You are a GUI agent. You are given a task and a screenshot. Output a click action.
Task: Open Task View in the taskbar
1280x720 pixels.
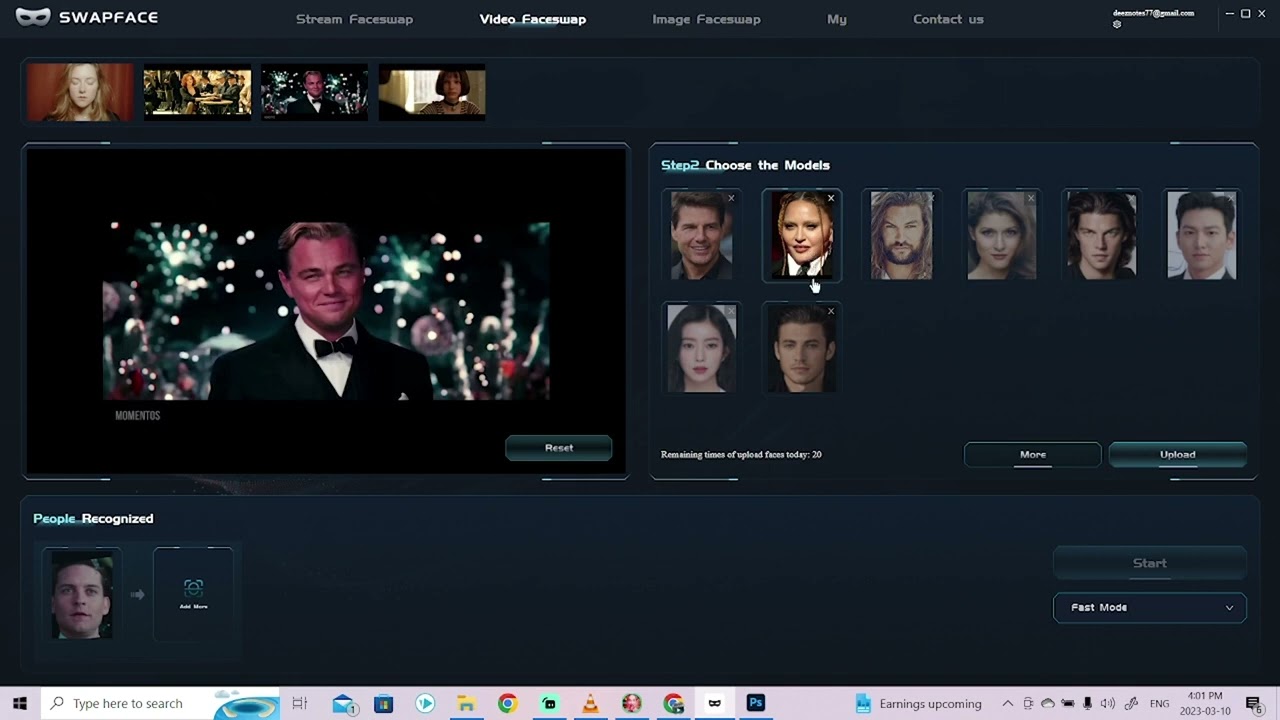click(299, 703)
